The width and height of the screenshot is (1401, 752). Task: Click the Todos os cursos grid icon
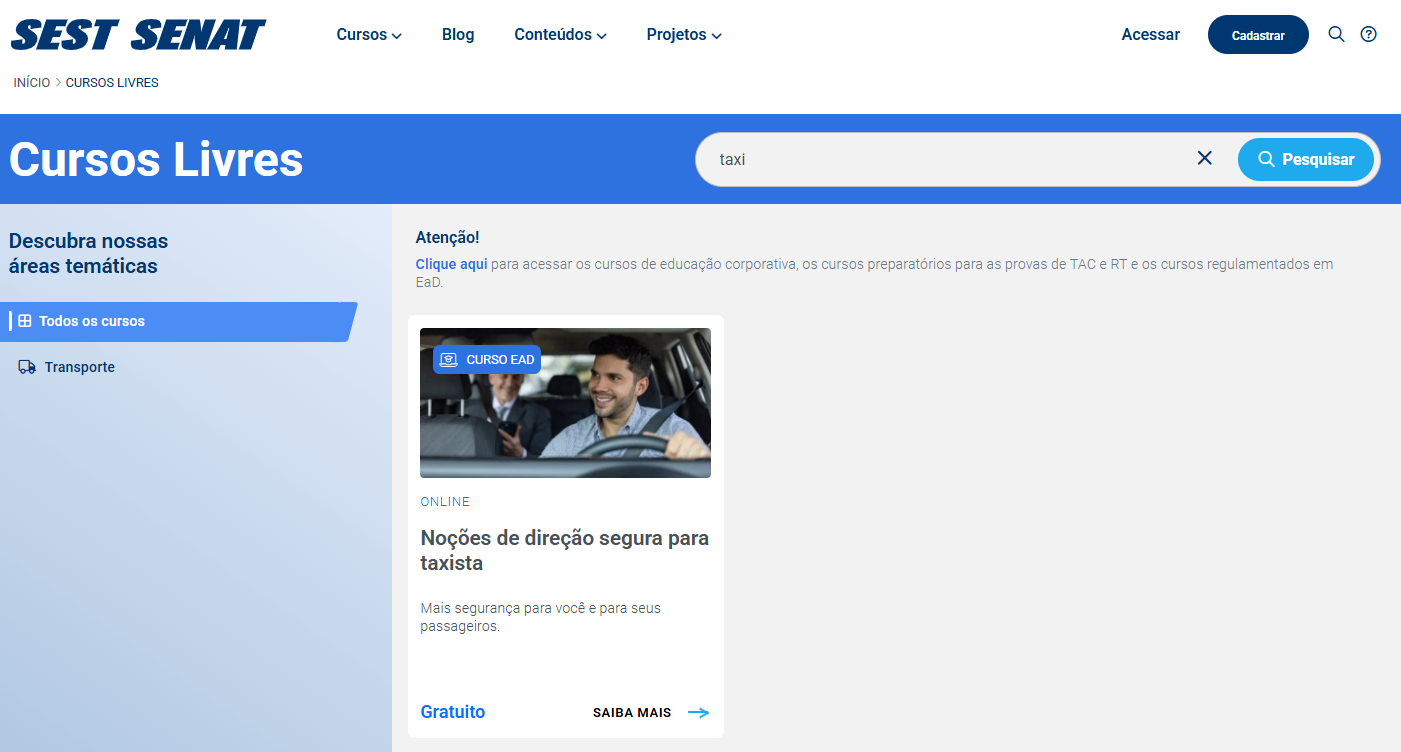[x=25, y=321]
